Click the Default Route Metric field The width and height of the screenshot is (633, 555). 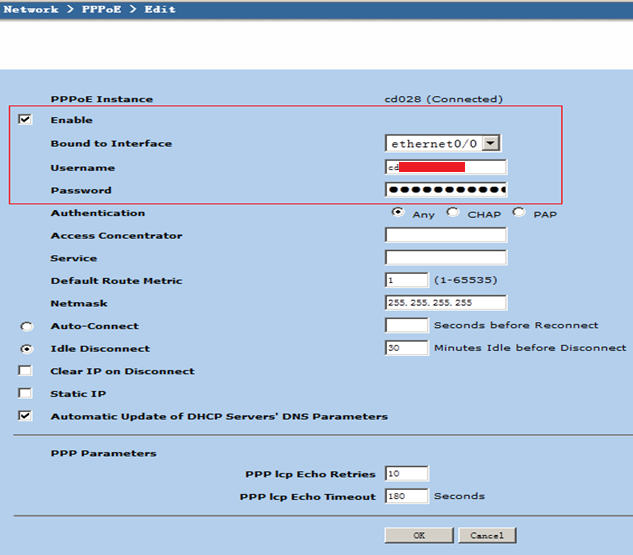pos(406,281)
